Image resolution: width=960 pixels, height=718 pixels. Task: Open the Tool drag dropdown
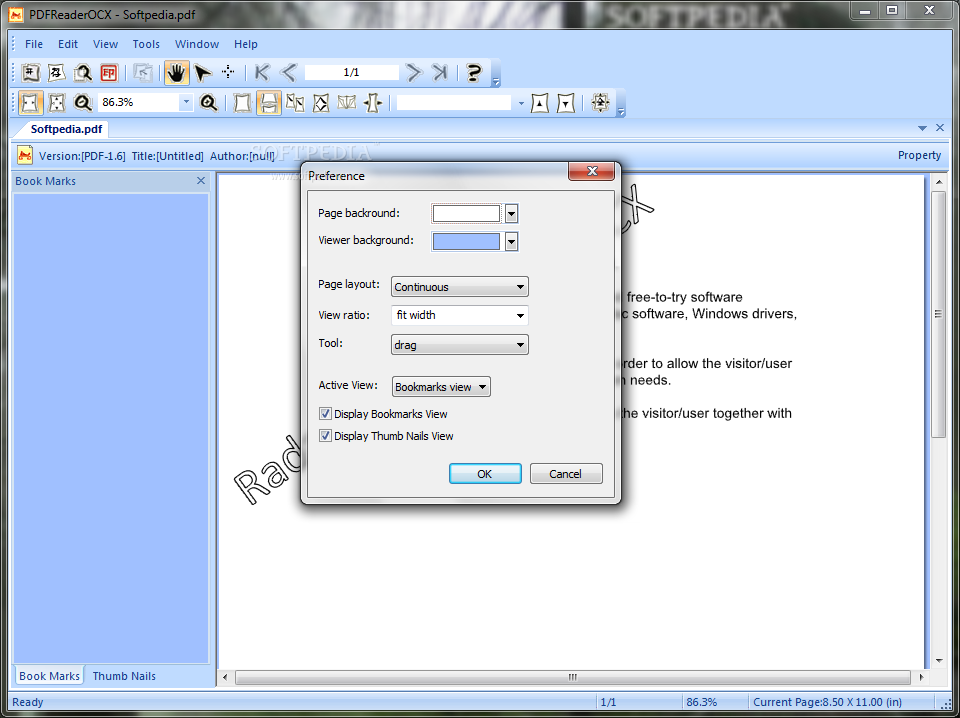tap(460, 345)
